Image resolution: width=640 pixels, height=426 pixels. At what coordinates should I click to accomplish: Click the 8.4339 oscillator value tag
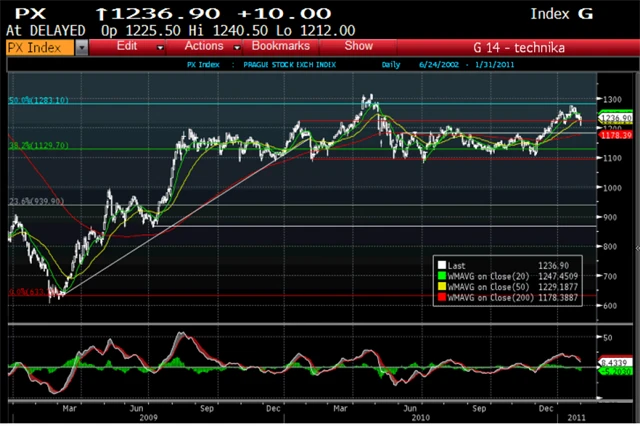[612, 362]
